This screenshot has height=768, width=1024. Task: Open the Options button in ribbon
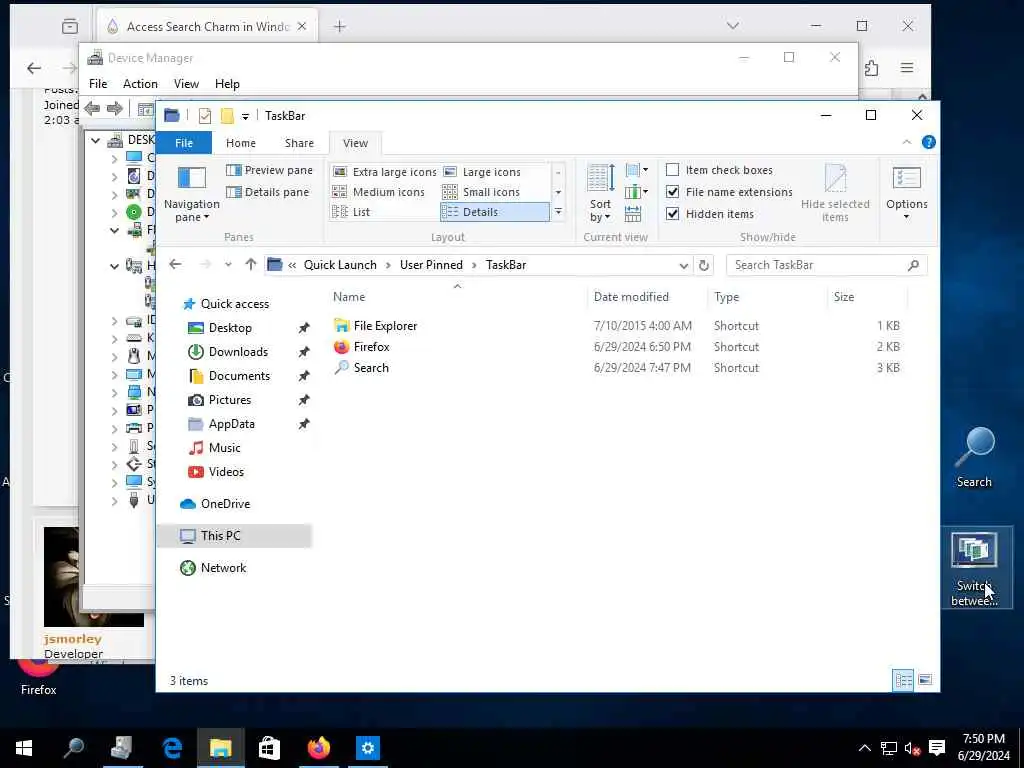click(906, 193)
